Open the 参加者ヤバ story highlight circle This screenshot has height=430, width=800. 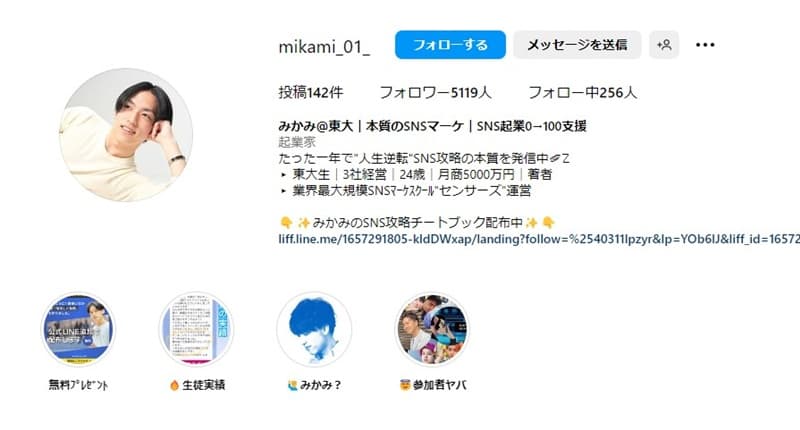pyautogui.click(x=433, y=329)
